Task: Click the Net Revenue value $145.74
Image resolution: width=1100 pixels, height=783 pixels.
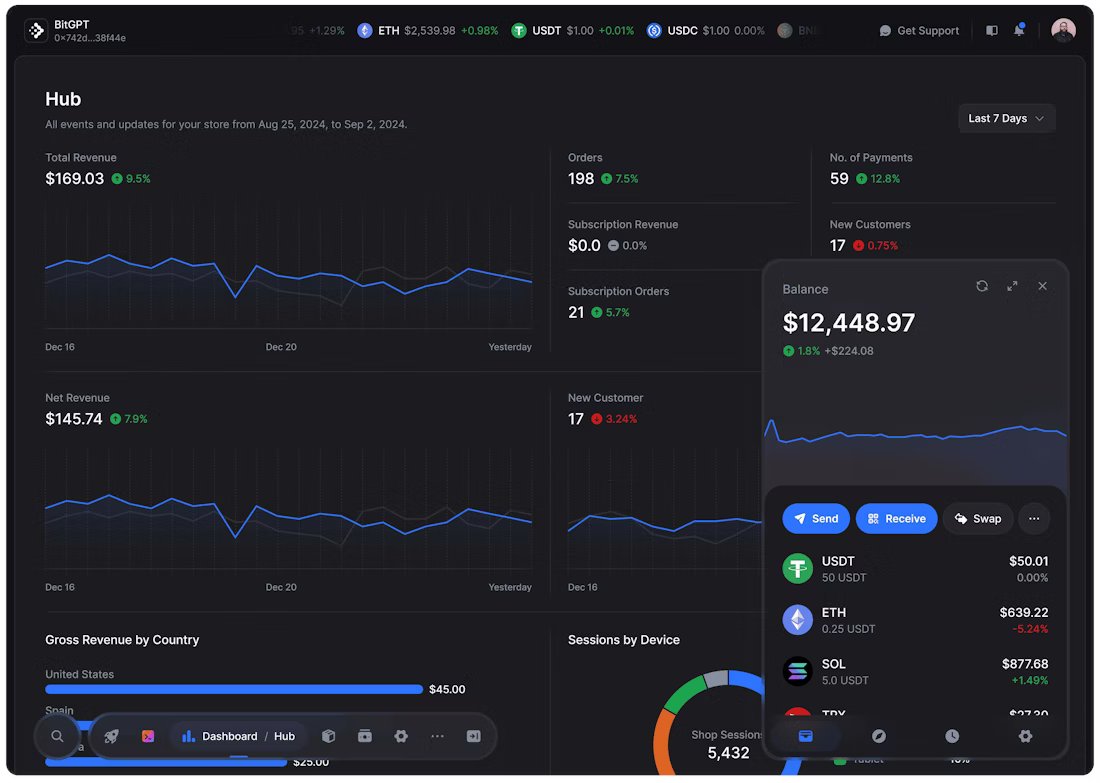Action: 74,420
